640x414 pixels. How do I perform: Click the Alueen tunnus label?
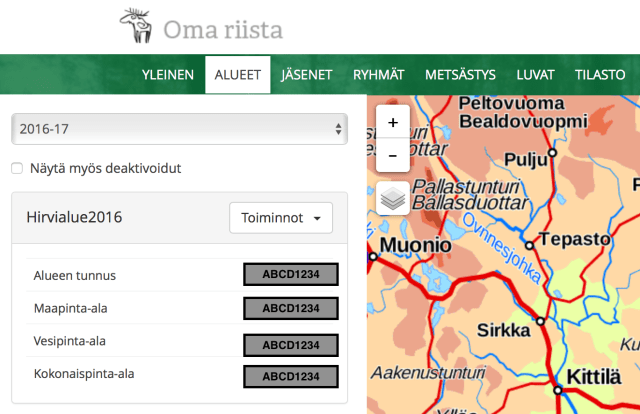pos(75,276)
